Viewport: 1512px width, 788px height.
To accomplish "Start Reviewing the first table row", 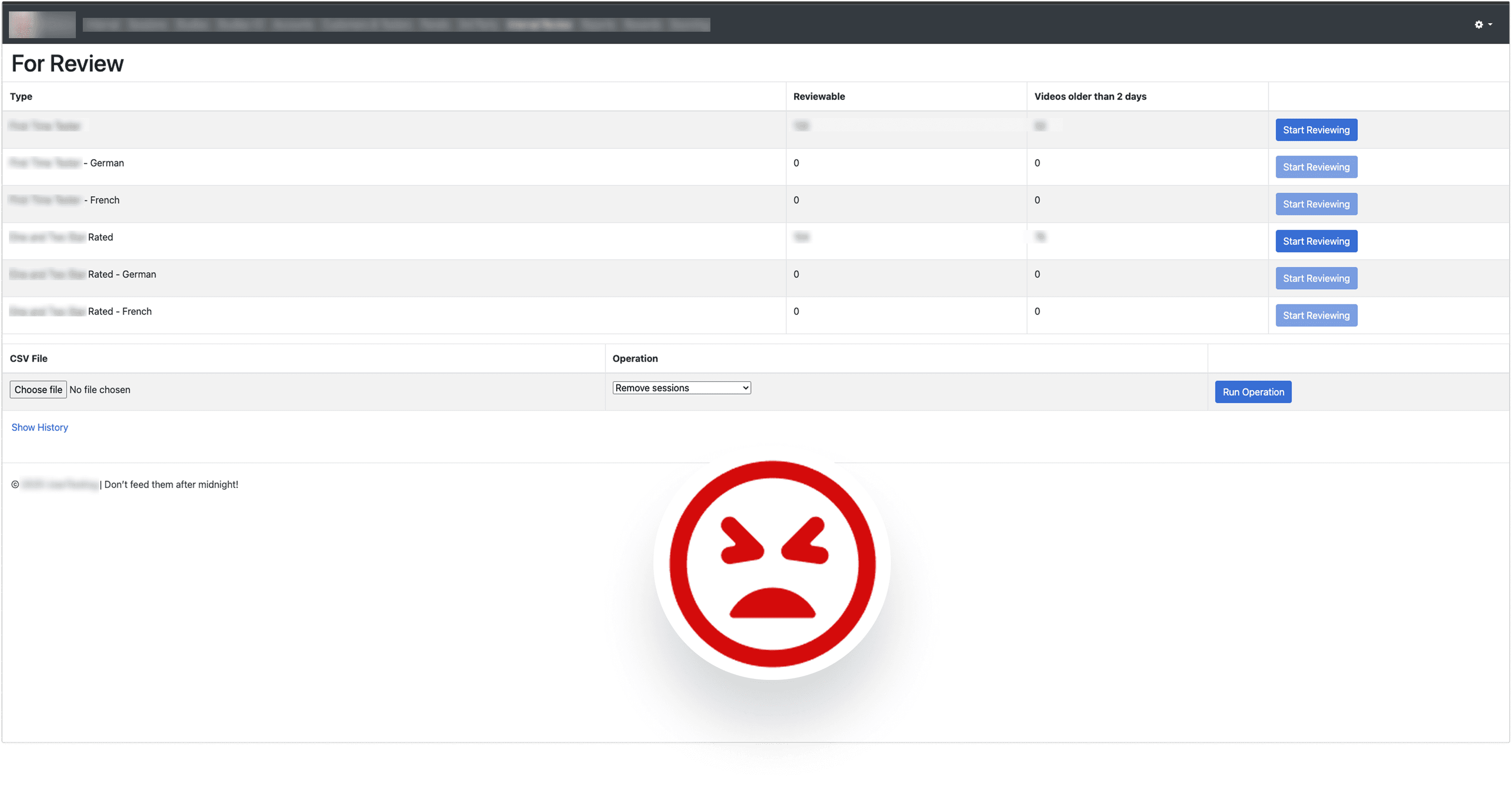I will click(x=1316, y=130).
